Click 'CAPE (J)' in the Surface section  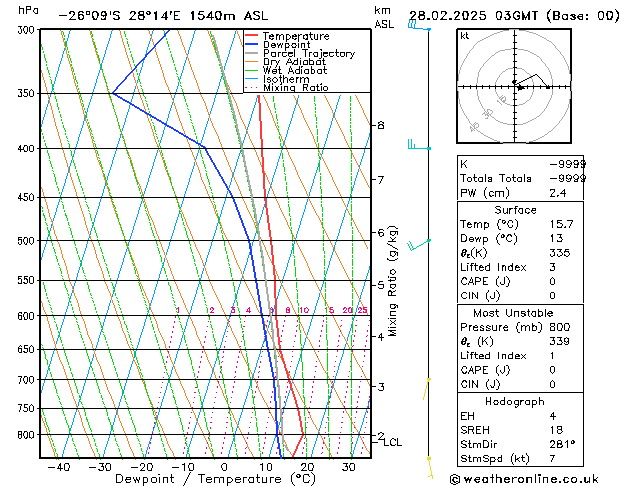(x=485, y=281)
